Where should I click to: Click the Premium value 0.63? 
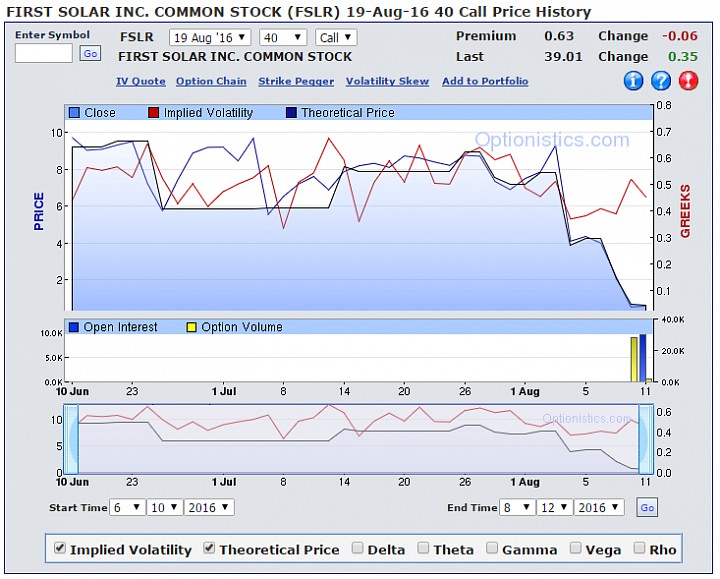coord(559,36)
